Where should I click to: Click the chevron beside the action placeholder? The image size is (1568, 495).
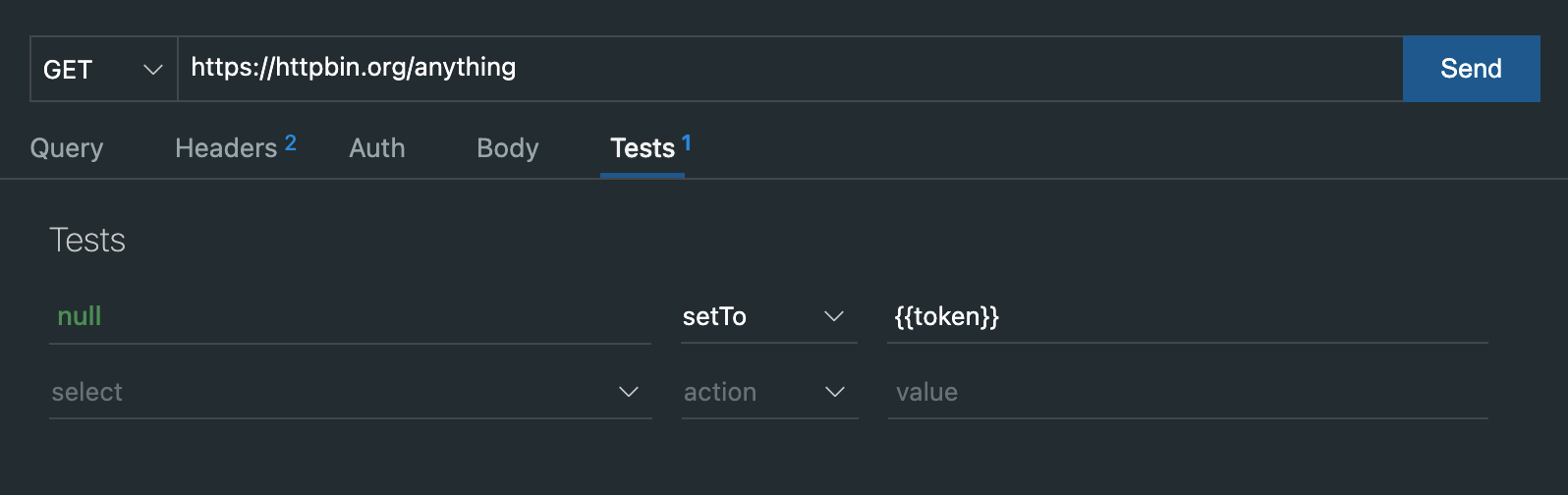pyautogui.click(x=835, y=392)
